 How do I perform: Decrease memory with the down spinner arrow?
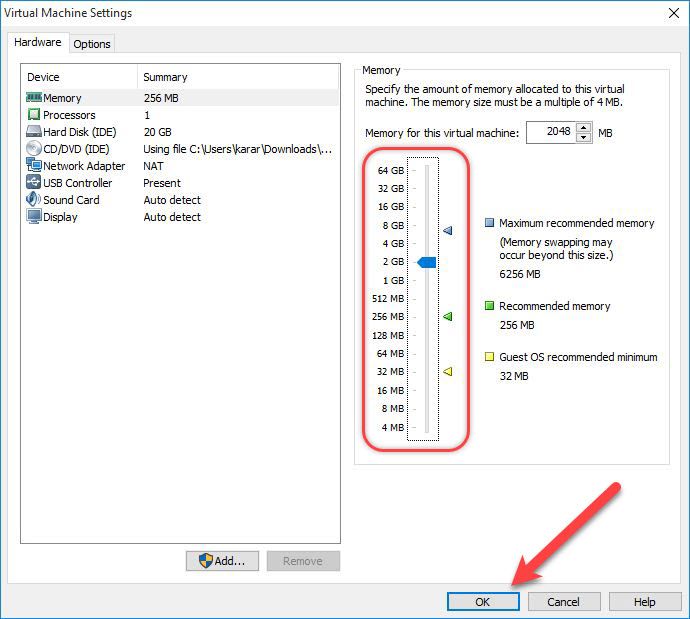584,137
